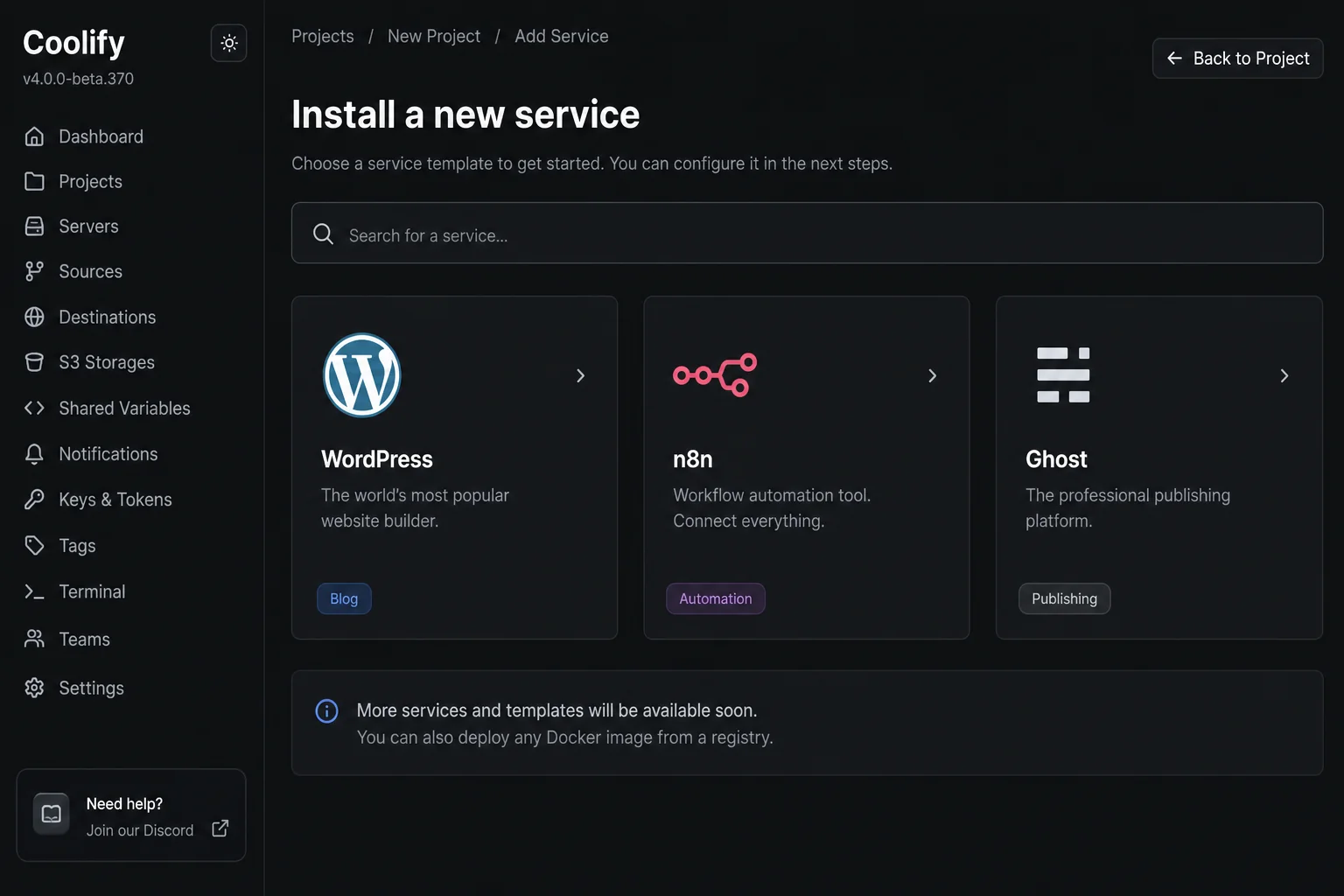Click the WordPress logo
This screenshot has width=1344, height=896.
click(x=362, y=375)
